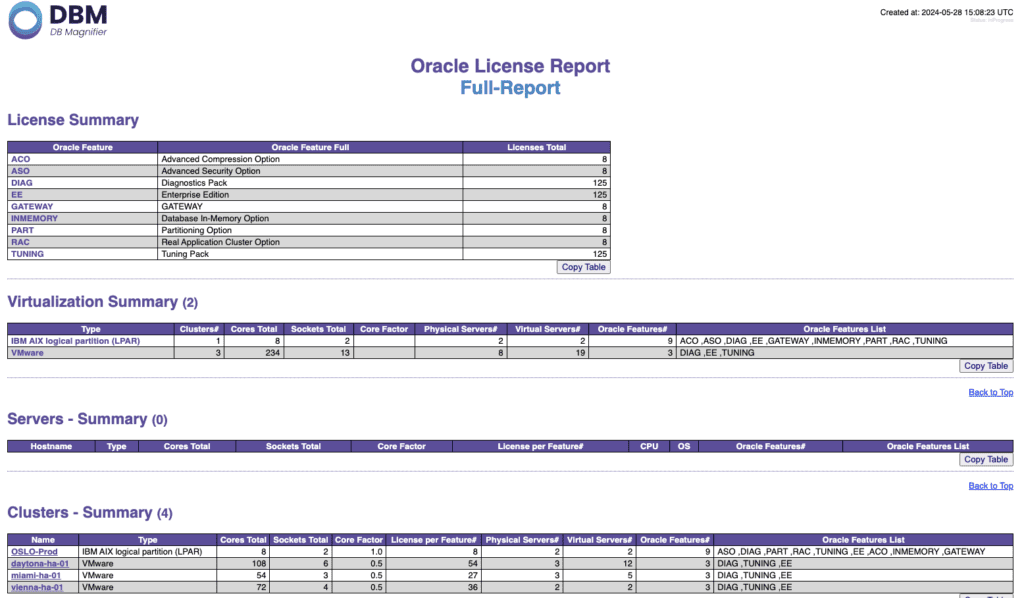This screenshot has width=1024, height=598.
Task: Click the DBM DB Magnifier logo
Action: pos(58,21)
